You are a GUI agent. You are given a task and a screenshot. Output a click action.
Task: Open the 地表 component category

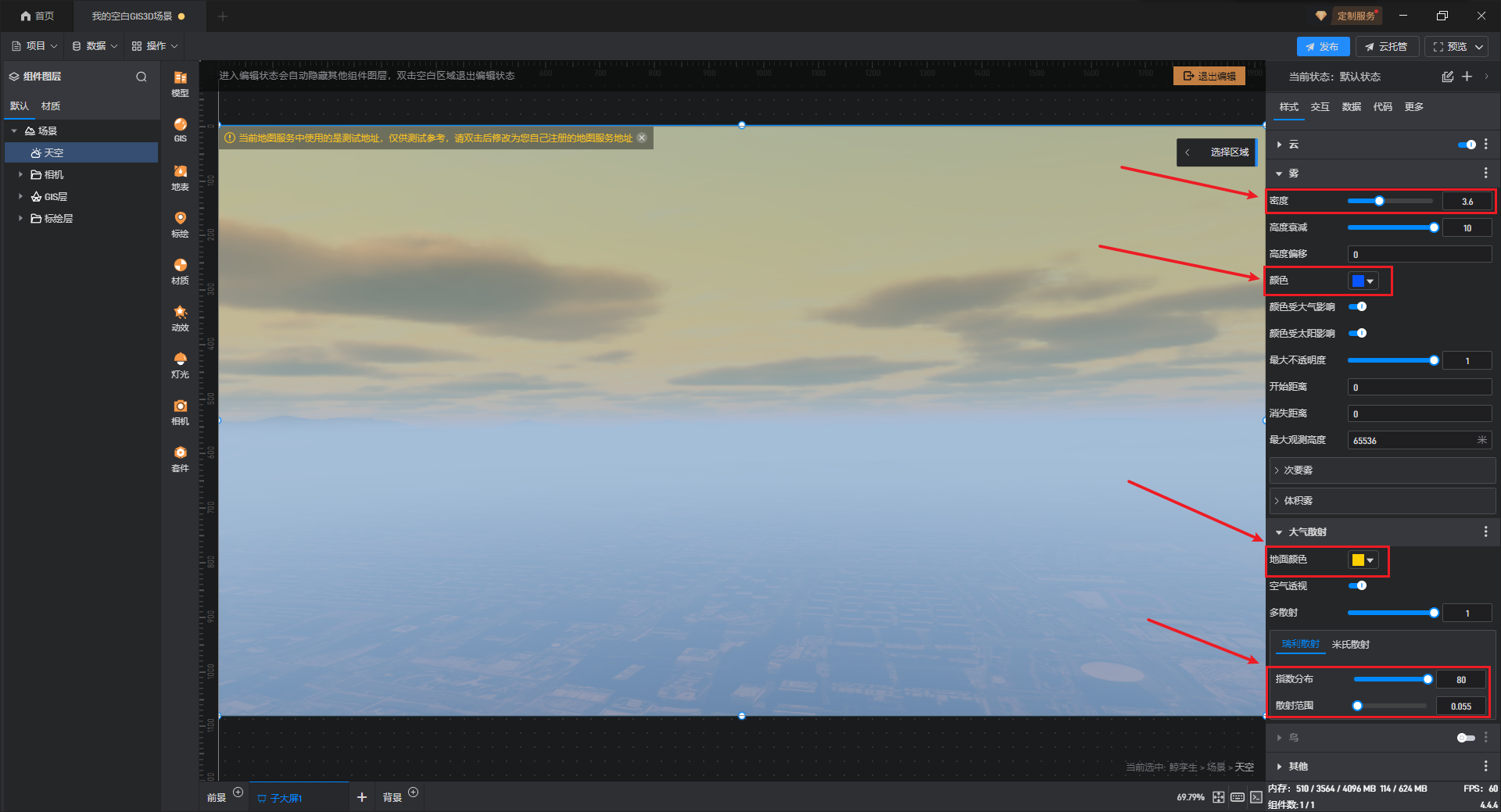point(180,177)
